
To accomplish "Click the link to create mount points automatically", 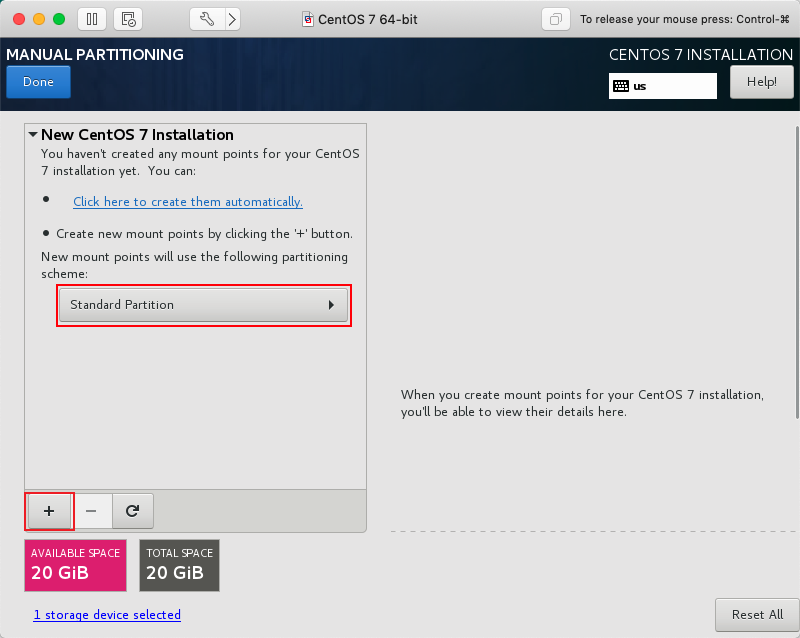I will [188, 202].
